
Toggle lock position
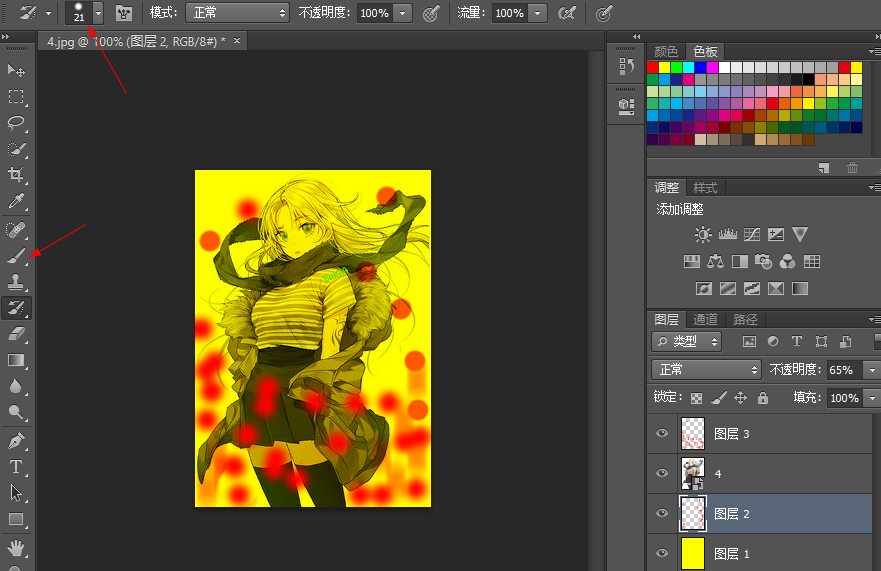[x=741, y=398]
